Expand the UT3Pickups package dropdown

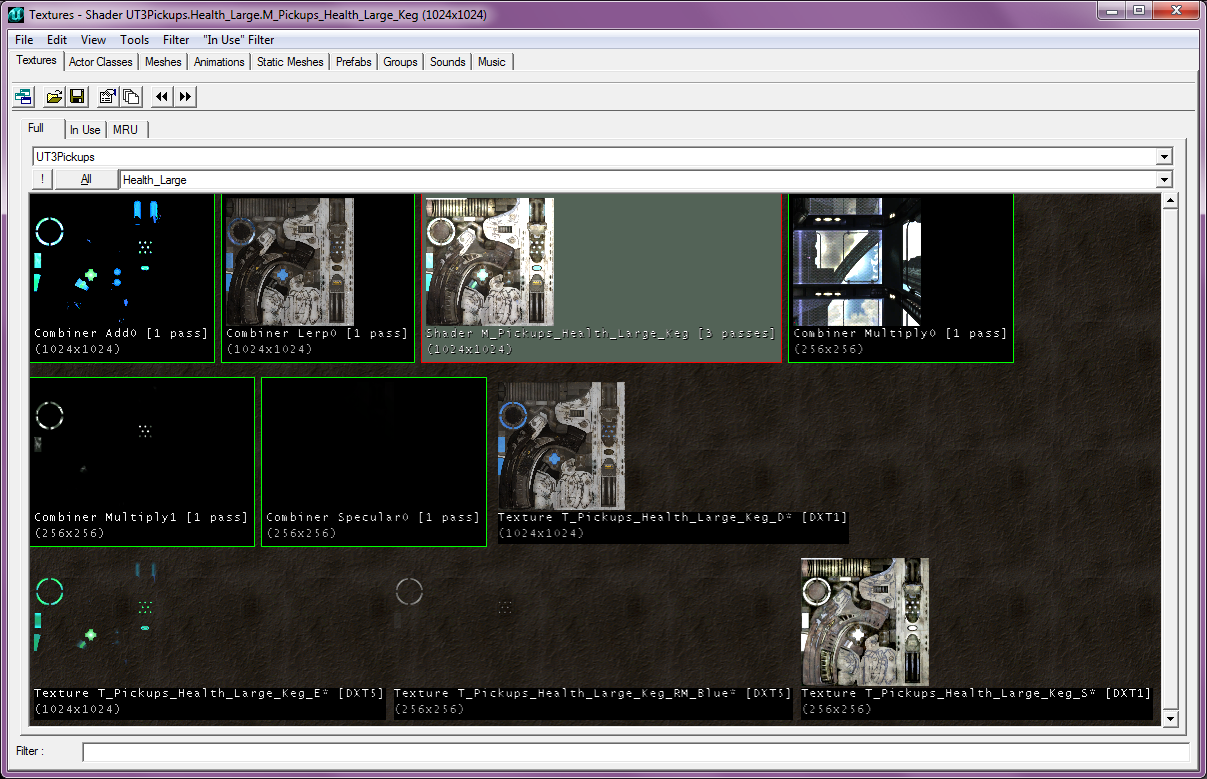(x=1163, y=157)
